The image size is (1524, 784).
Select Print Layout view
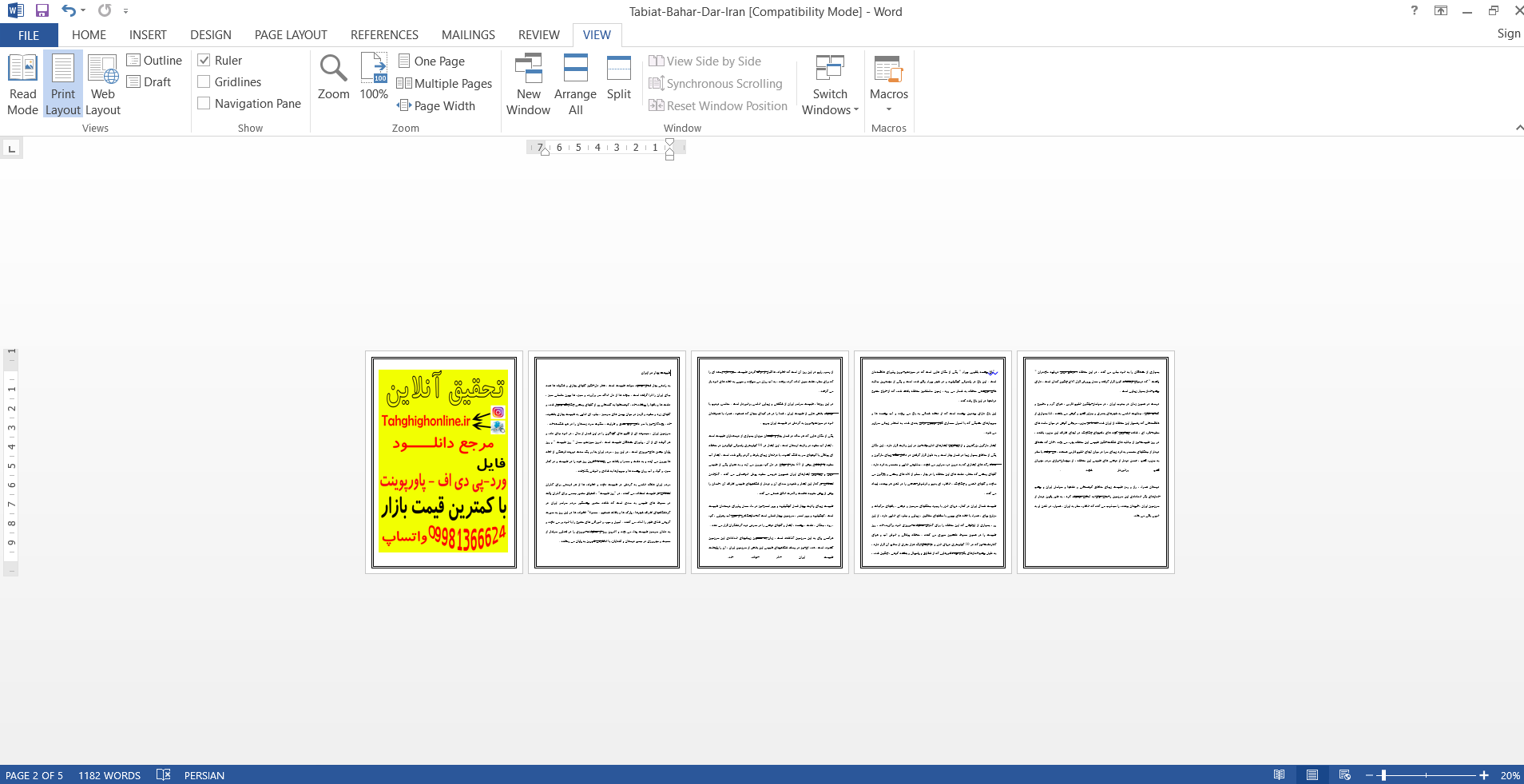point(63,85)
